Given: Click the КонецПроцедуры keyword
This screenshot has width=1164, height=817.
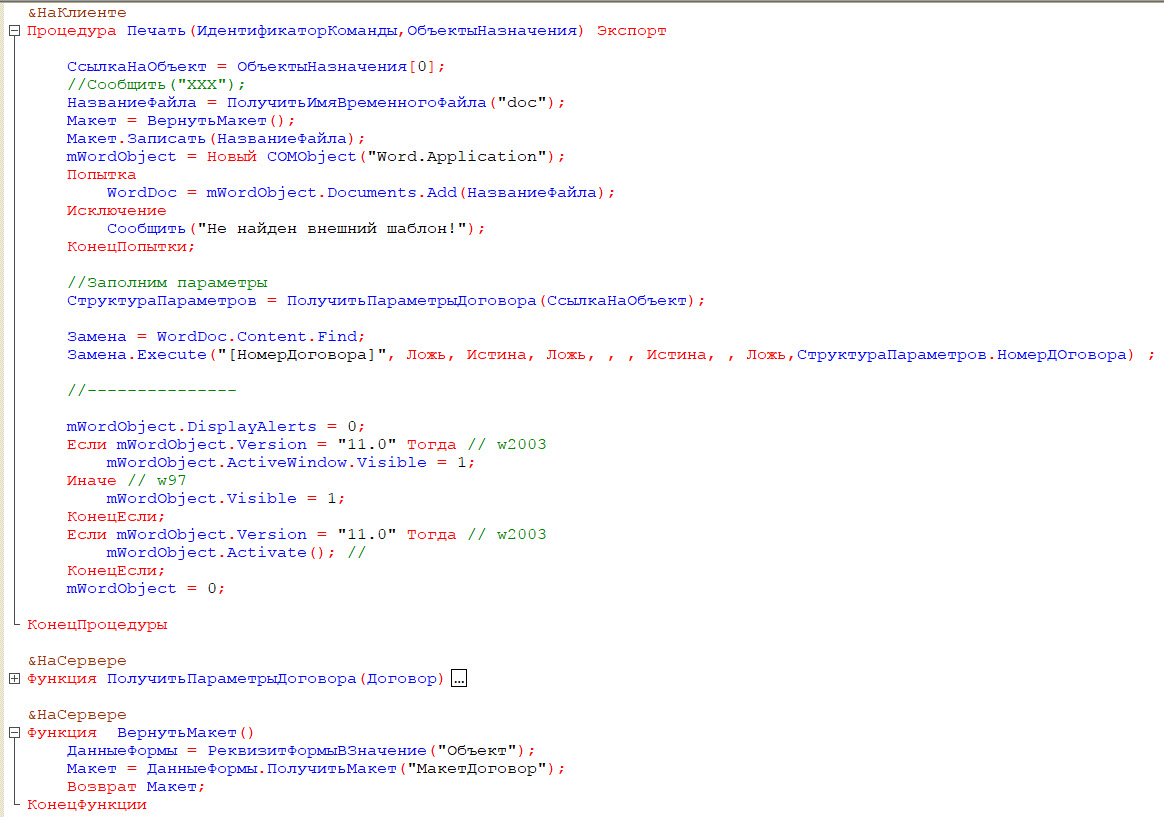Looking at the screenshot, I should pos(97,625).
